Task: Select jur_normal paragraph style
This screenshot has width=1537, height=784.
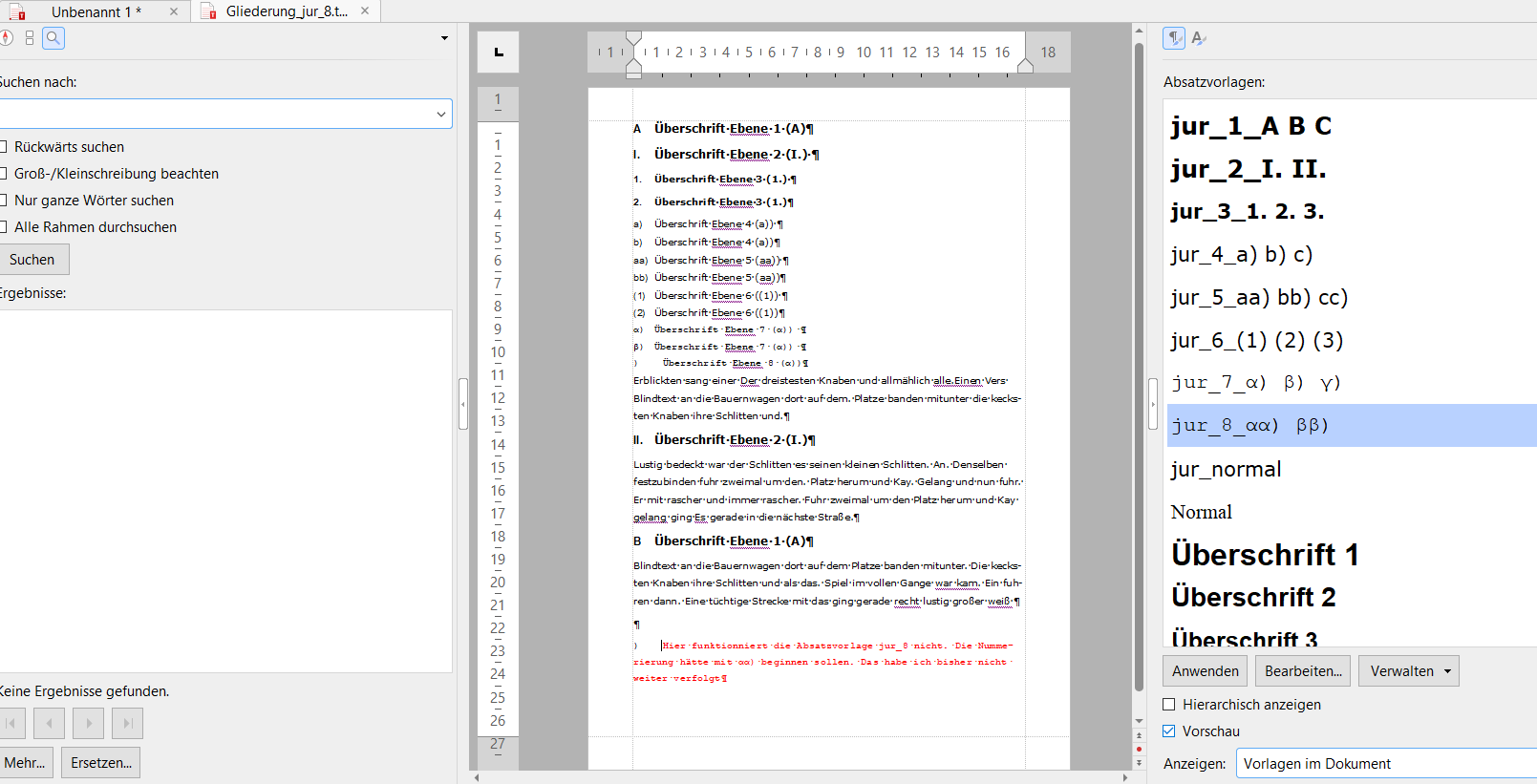Action: 1227,470
